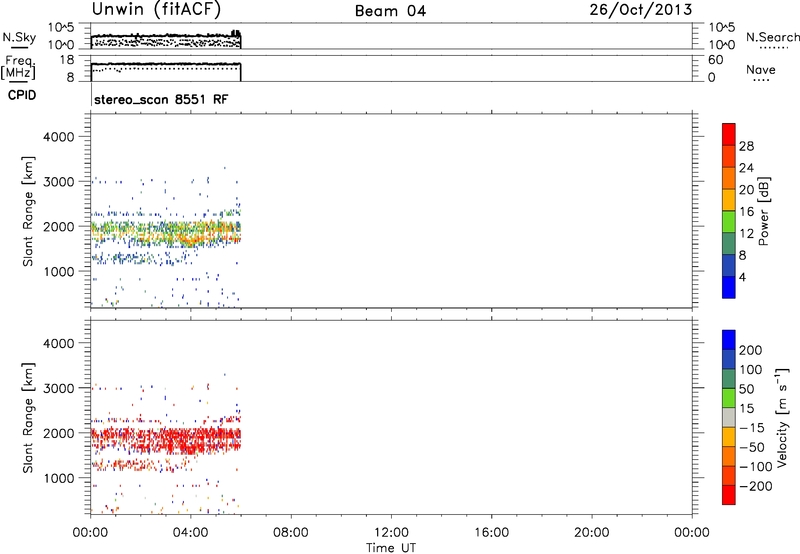Click the "Slant Range [km]" label of velocity panel
The image size is (800, 554).
point(28,418)
